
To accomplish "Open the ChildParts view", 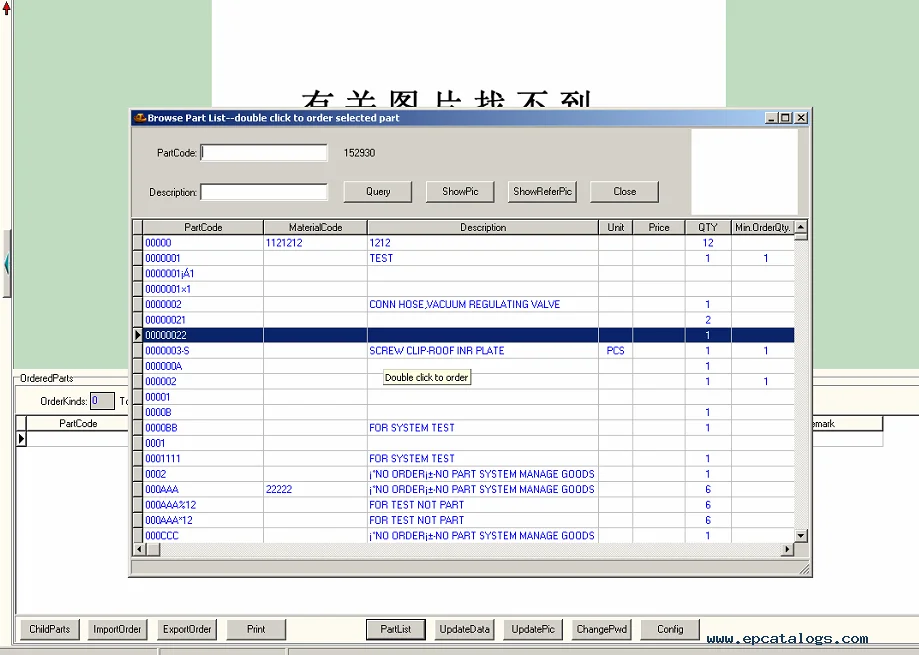I will pyautogui.click(x=50, y=629).
